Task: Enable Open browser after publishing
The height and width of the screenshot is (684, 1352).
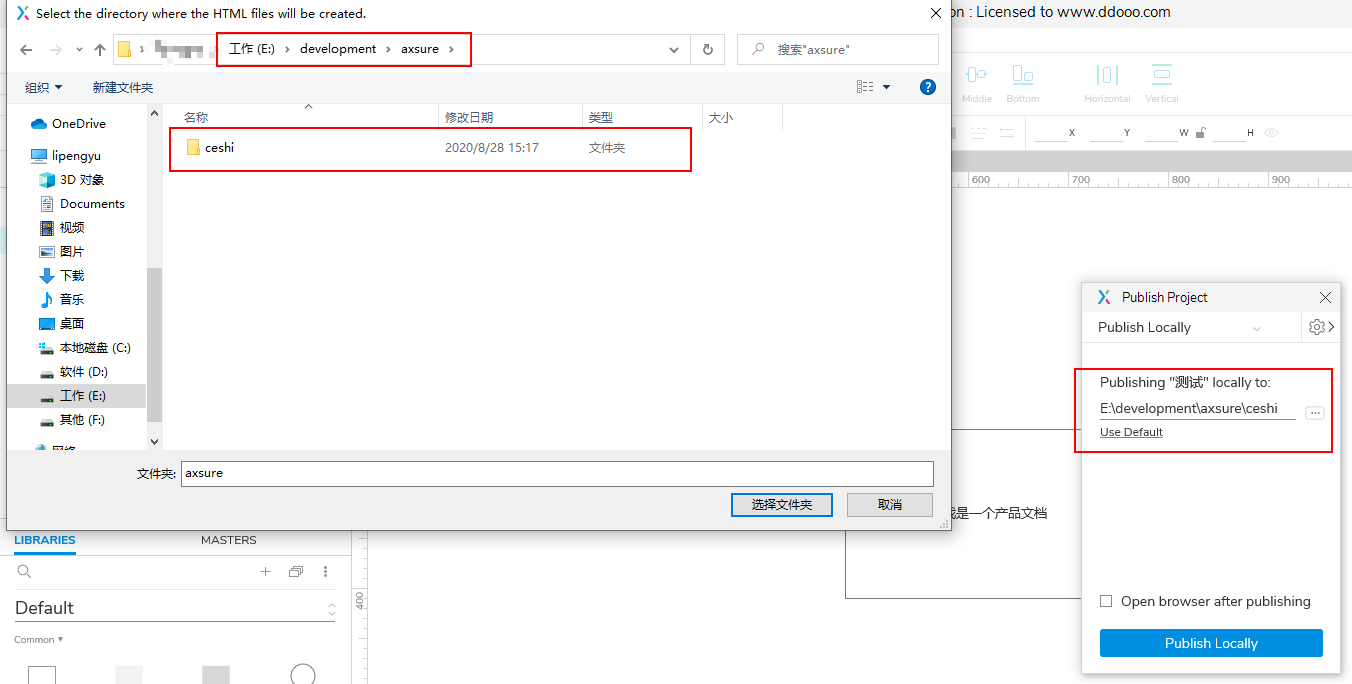Action: (x=1105, y=601)
